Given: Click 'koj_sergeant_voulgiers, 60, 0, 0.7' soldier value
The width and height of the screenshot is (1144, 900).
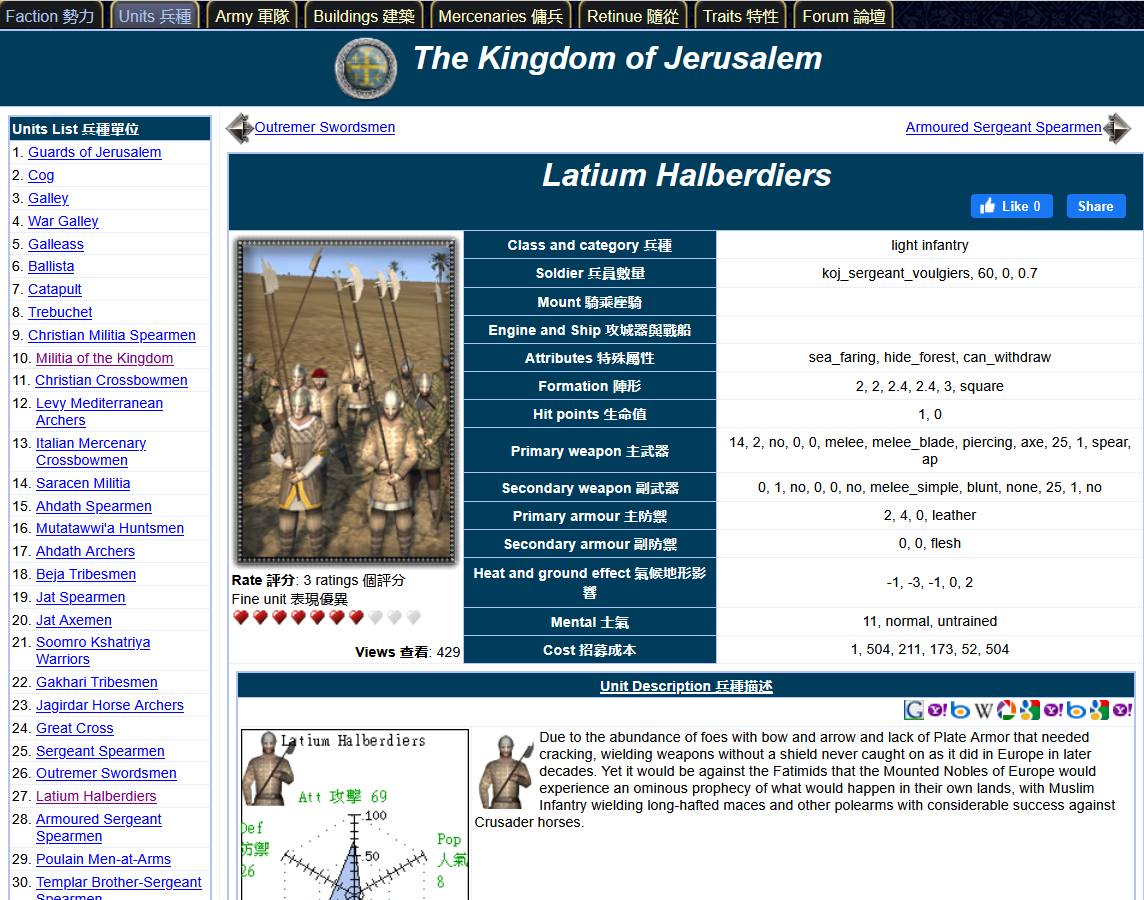Looking at the screenshot, I should coord(930,274).
